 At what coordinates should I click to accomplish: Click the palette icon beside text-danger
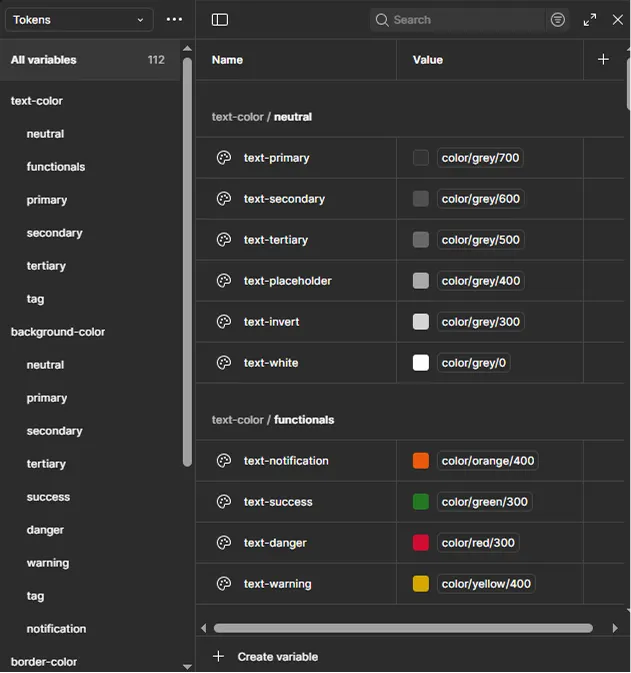click(x=224, y=543)
